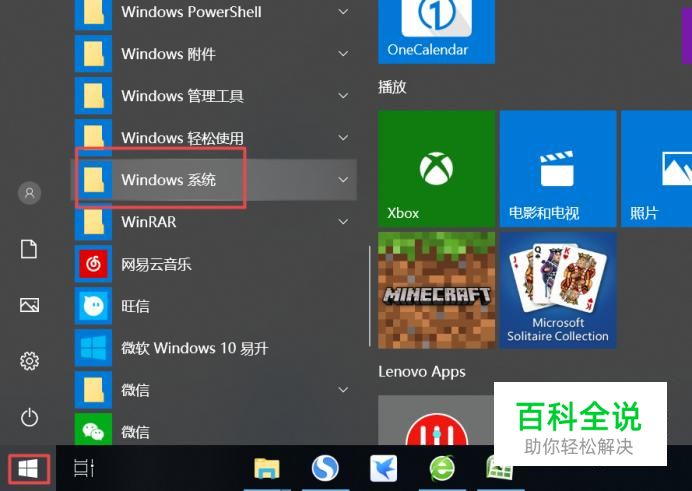Click the WinRAR folder icon
Viewport: 692px width, 491px height.
tap(93, 222)
